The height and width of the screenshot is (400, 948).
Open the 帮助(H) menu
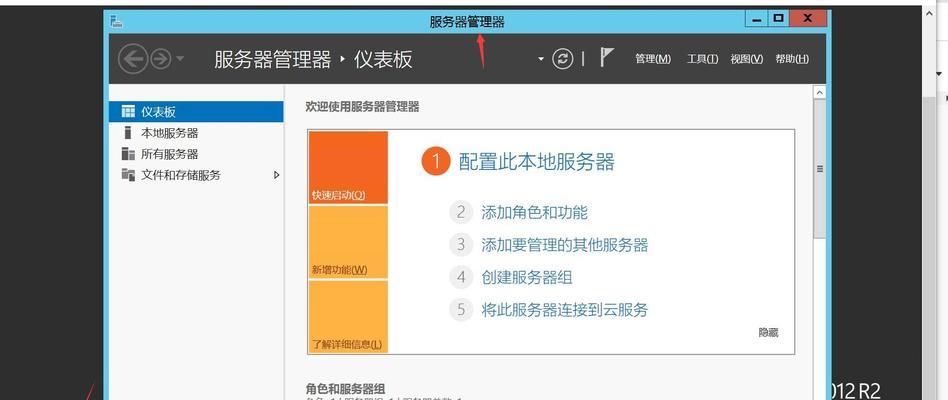point(792,59)
